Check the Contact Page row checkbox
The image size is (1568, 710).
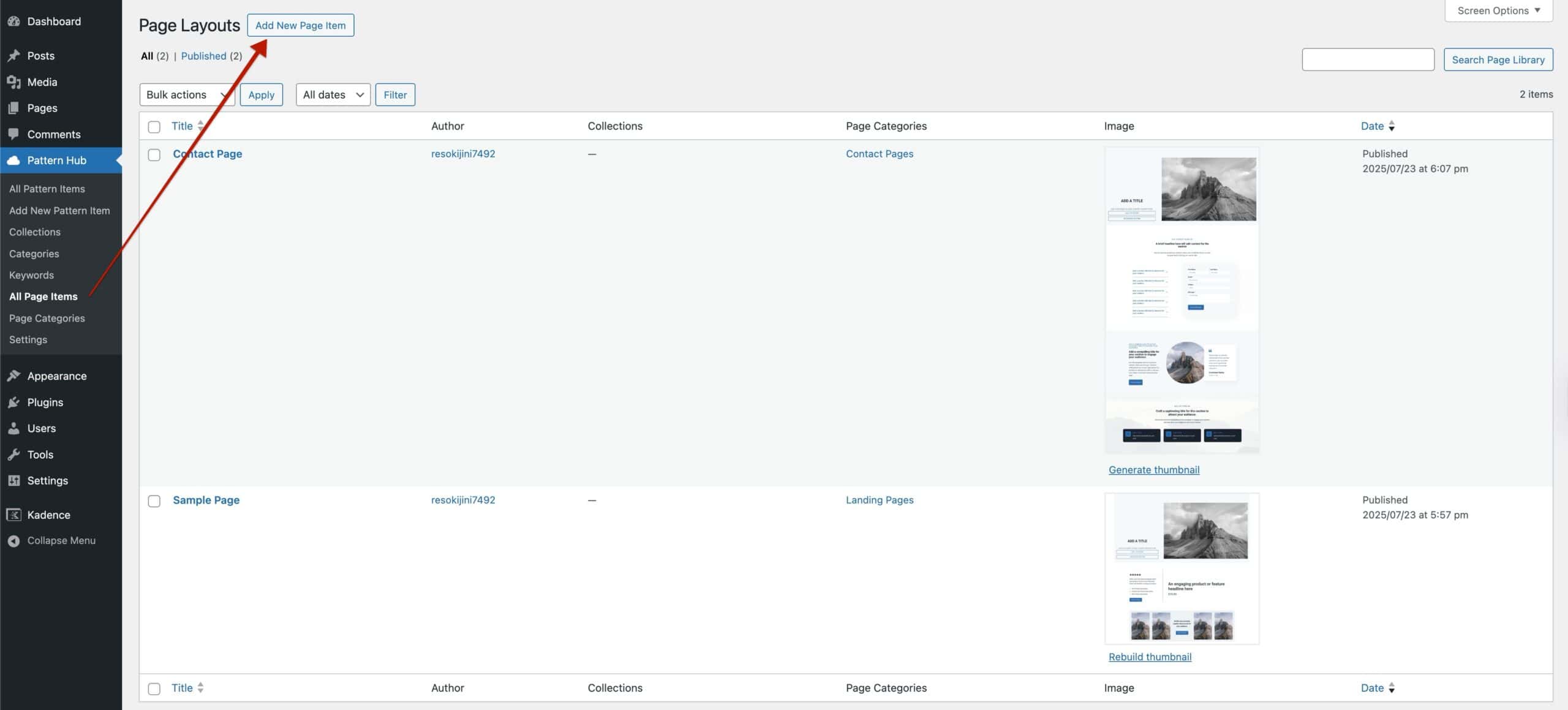154,155
